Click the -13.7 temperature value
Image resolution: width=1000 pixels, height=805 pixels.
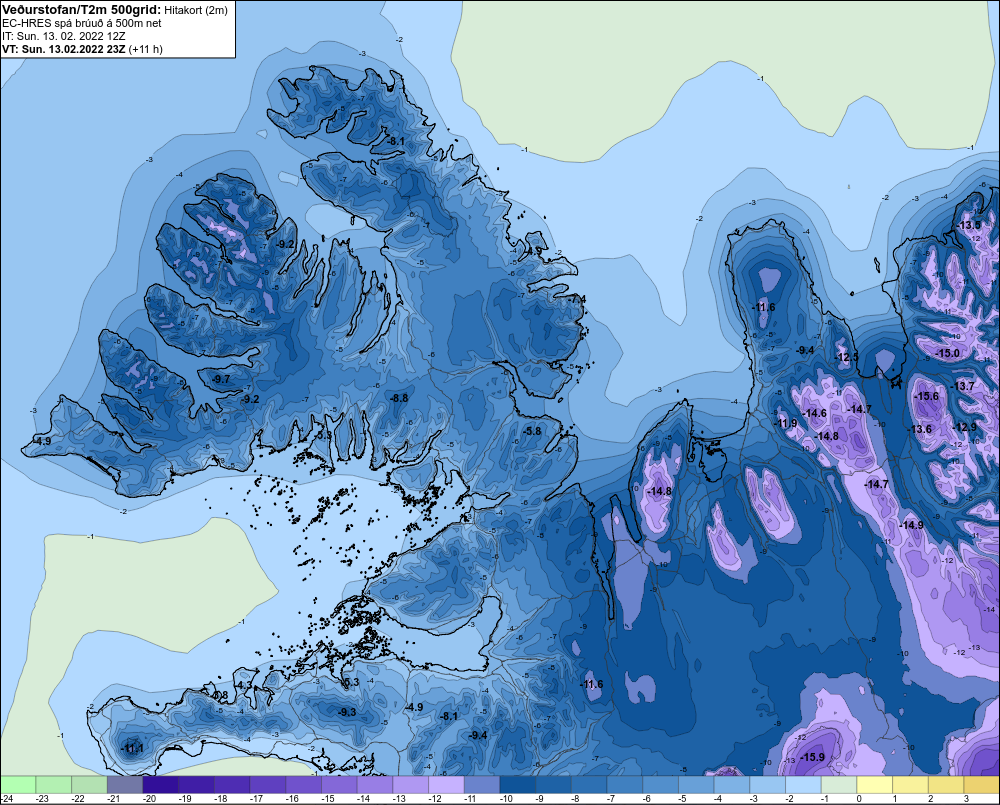tap(963, 386)
